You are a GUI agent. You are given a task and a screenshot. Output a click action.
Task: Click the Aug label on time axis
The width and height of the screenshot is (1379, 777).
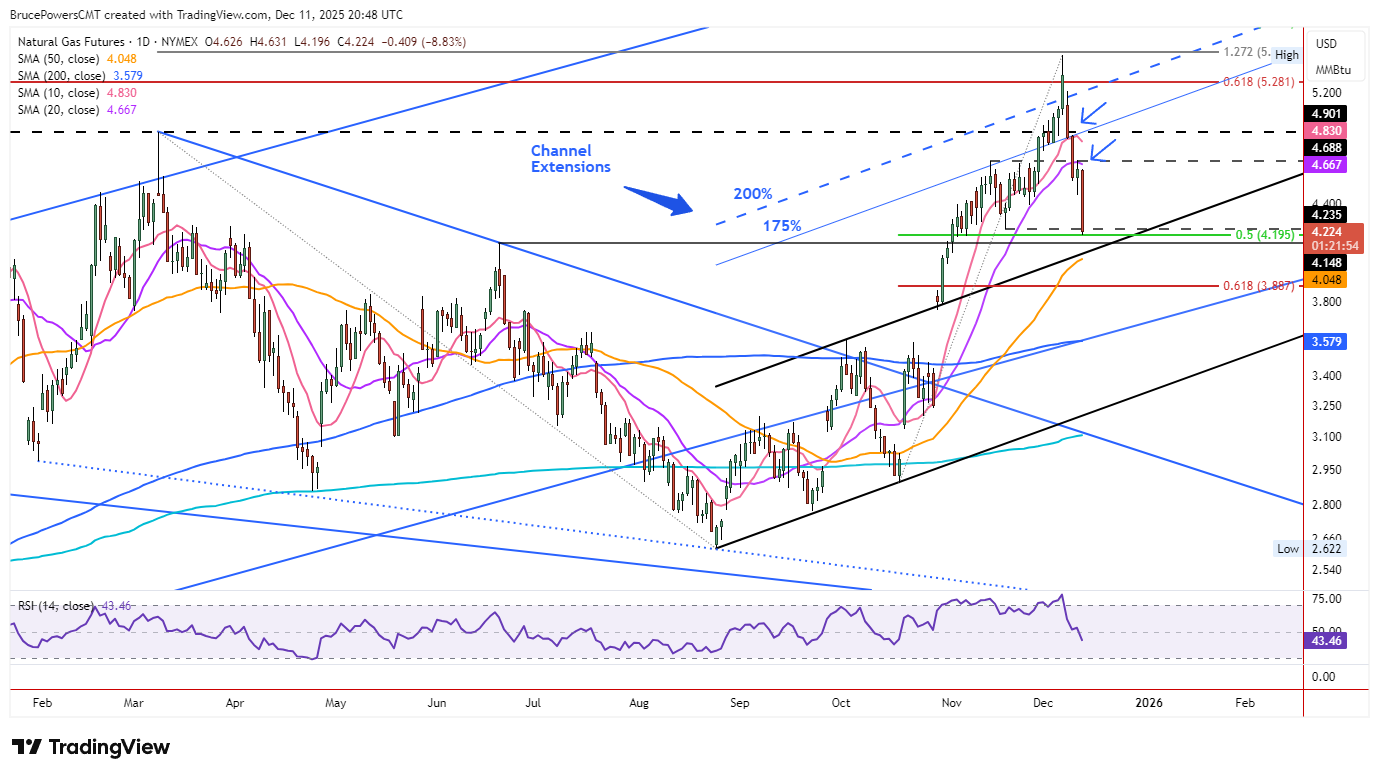[x=638, y=703]
